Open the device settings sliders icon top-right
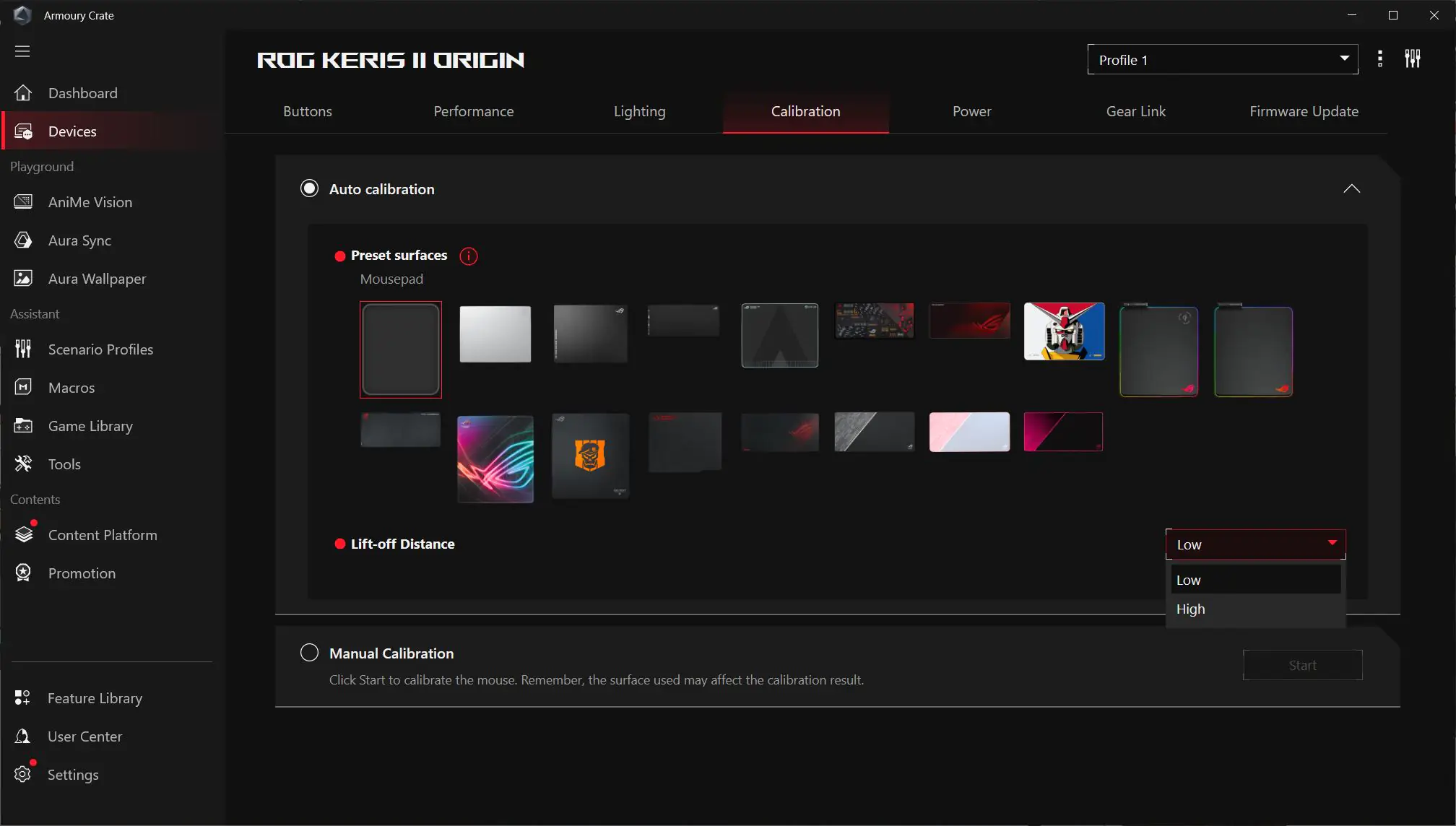 [x=1413, y=58]
